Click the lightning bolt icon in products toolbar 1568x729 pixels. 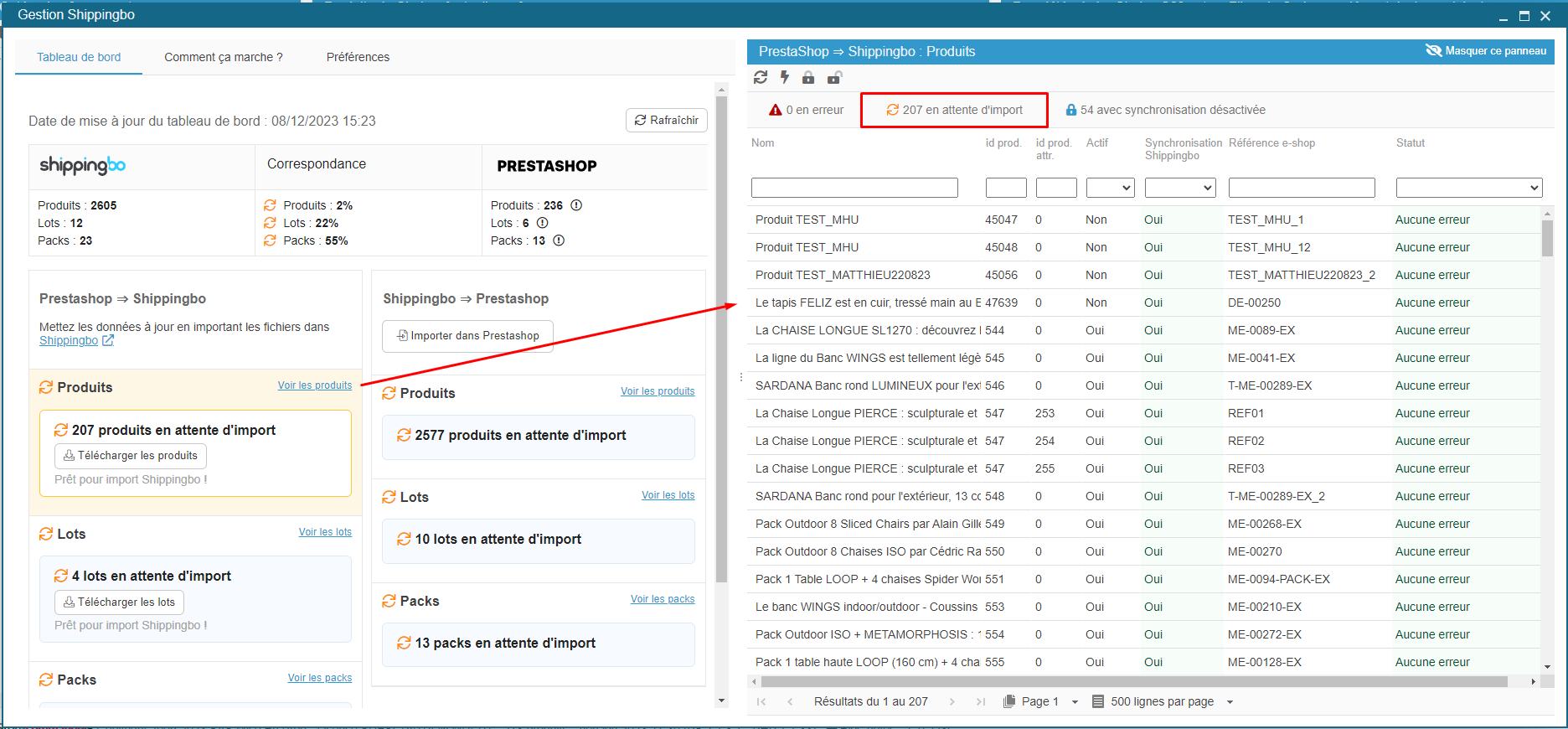click(785, 77)
